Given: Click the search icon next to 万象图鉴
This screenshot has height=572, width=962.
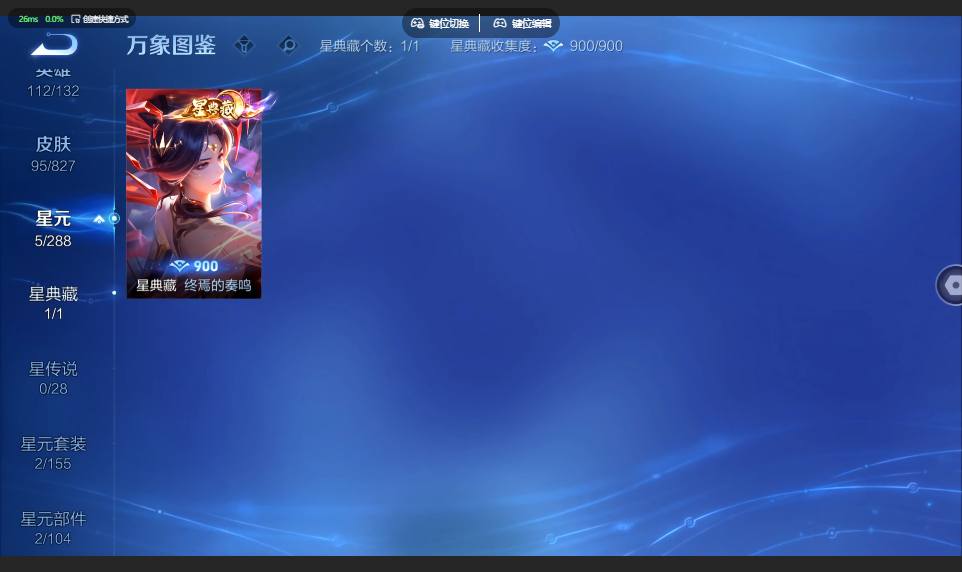Looking at the screenshot, I should click(x=288, y=45).
